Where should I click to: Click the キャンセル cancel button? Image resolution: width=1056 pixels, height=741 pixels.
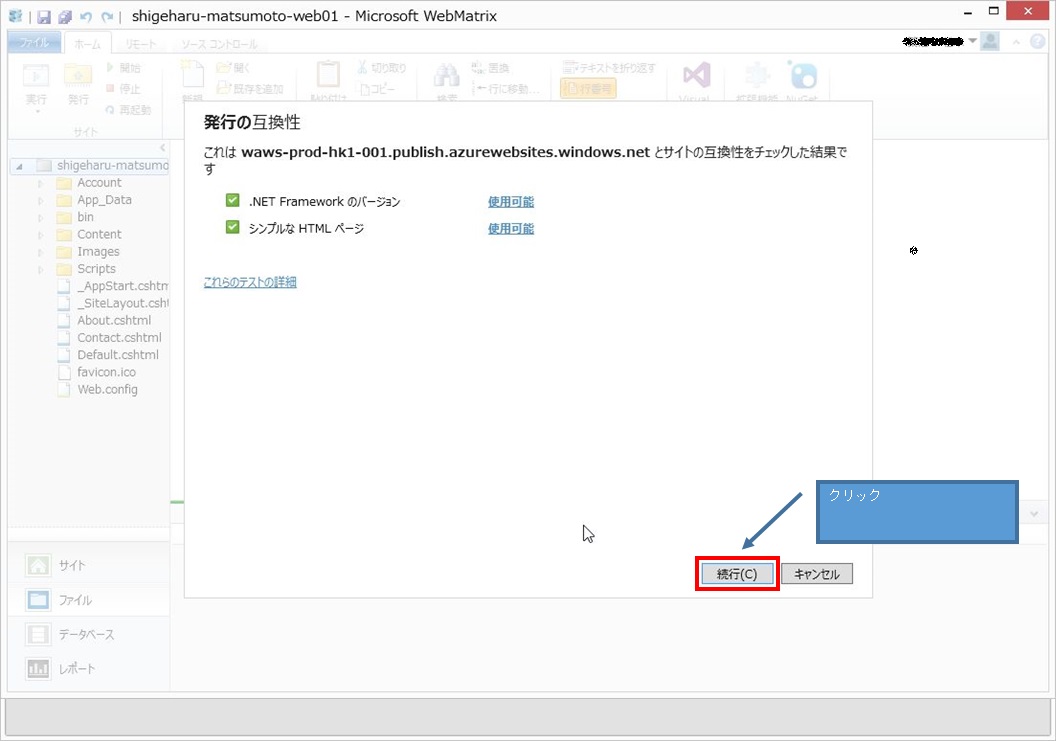click(817, 574)
